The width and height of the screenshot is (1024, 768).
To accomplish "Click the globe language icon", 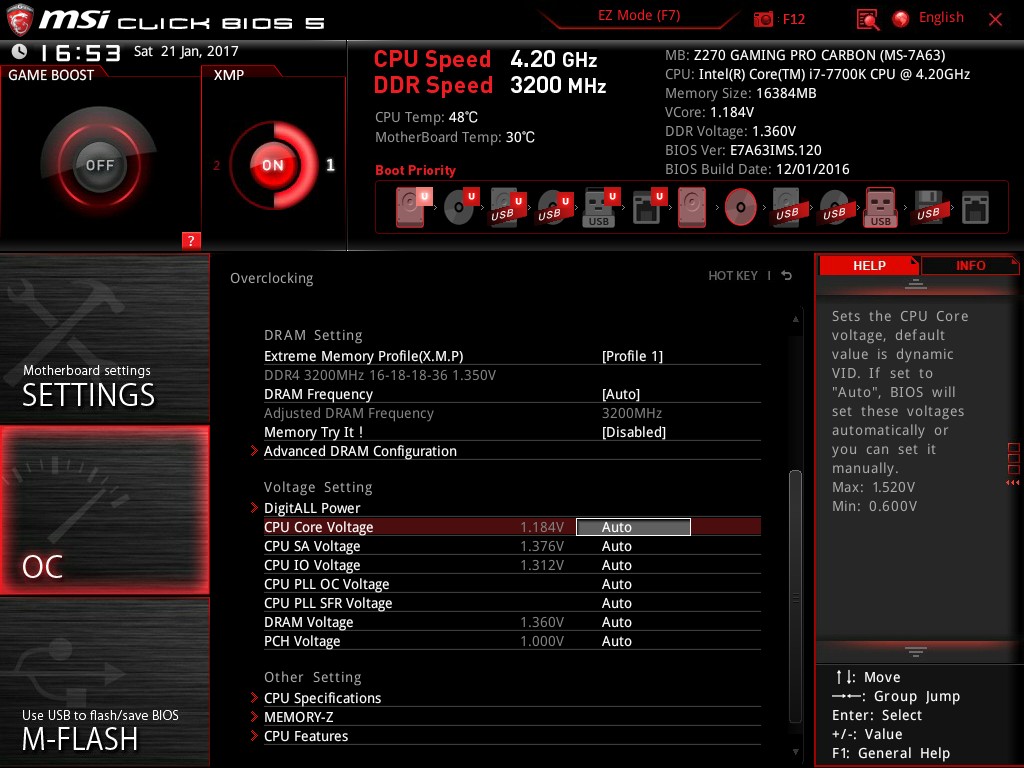I will tap(901, 19).
